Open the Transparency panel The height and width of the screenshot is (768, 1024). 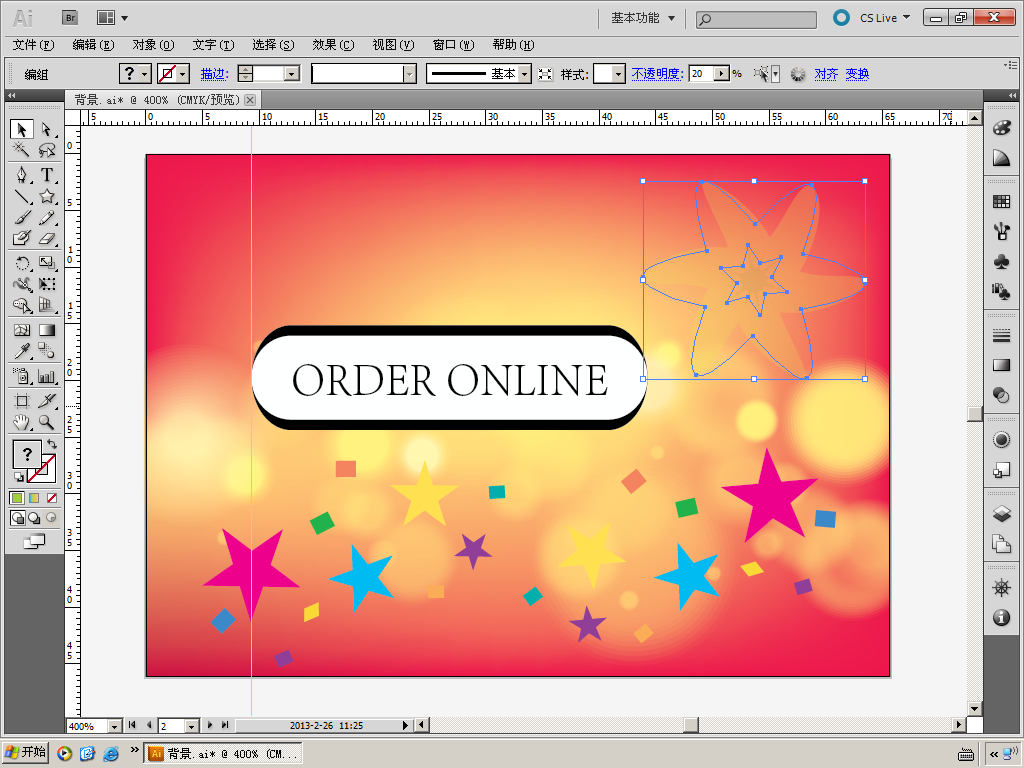coord(1001,394)
